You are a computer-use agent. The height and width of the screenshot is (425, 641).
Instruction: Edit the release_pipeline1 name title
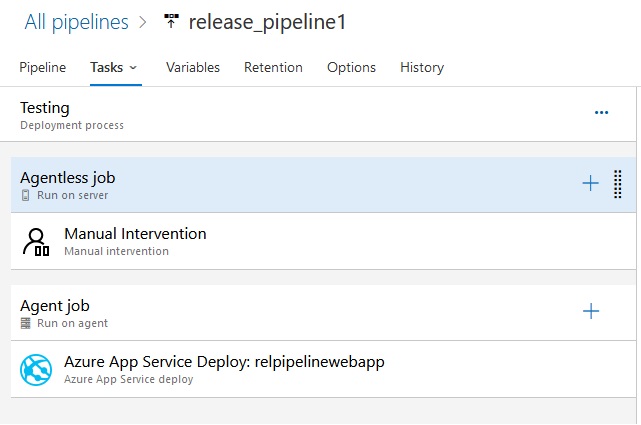[x=267, y=22]
